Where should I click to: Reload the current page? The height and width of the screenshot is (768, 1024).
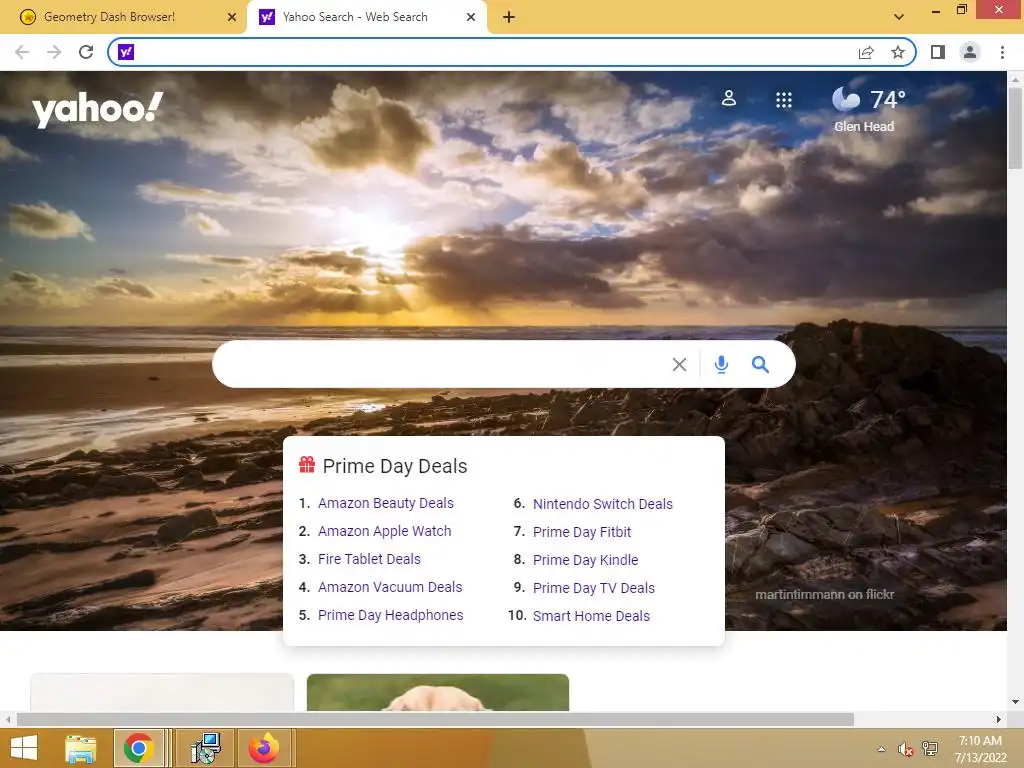(86, 52)
